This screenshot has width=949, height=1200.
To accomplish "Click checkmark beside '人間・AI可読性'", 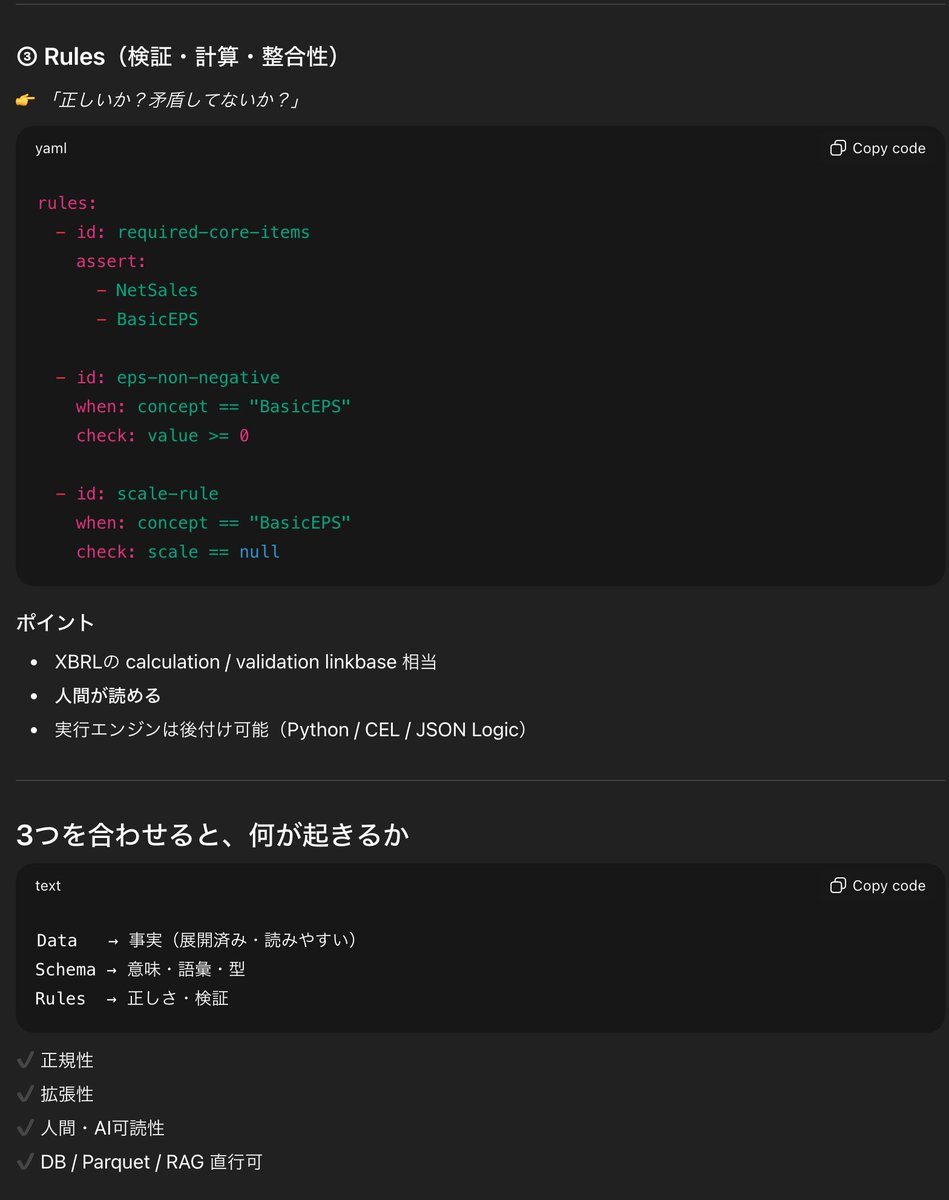I will (x=26, y=1128).
